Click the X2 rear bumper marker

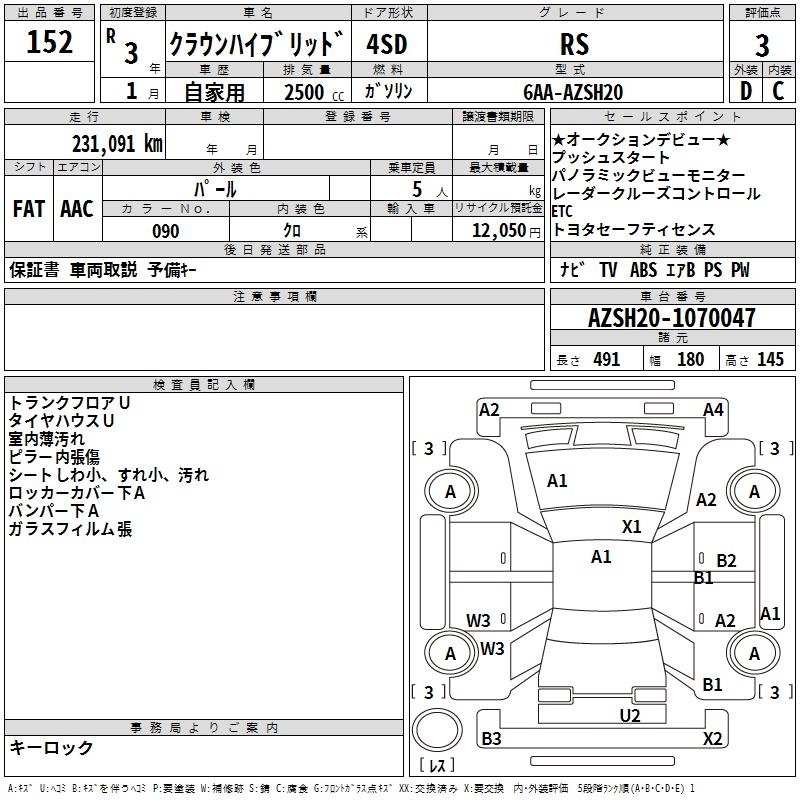pyautogui.click(x=712, y=738)
